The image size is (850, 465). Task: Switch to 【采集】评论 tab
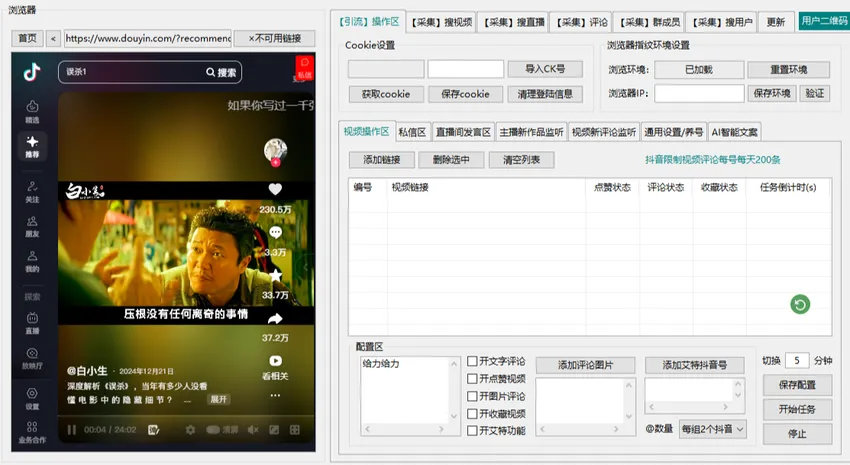(582, 22)
